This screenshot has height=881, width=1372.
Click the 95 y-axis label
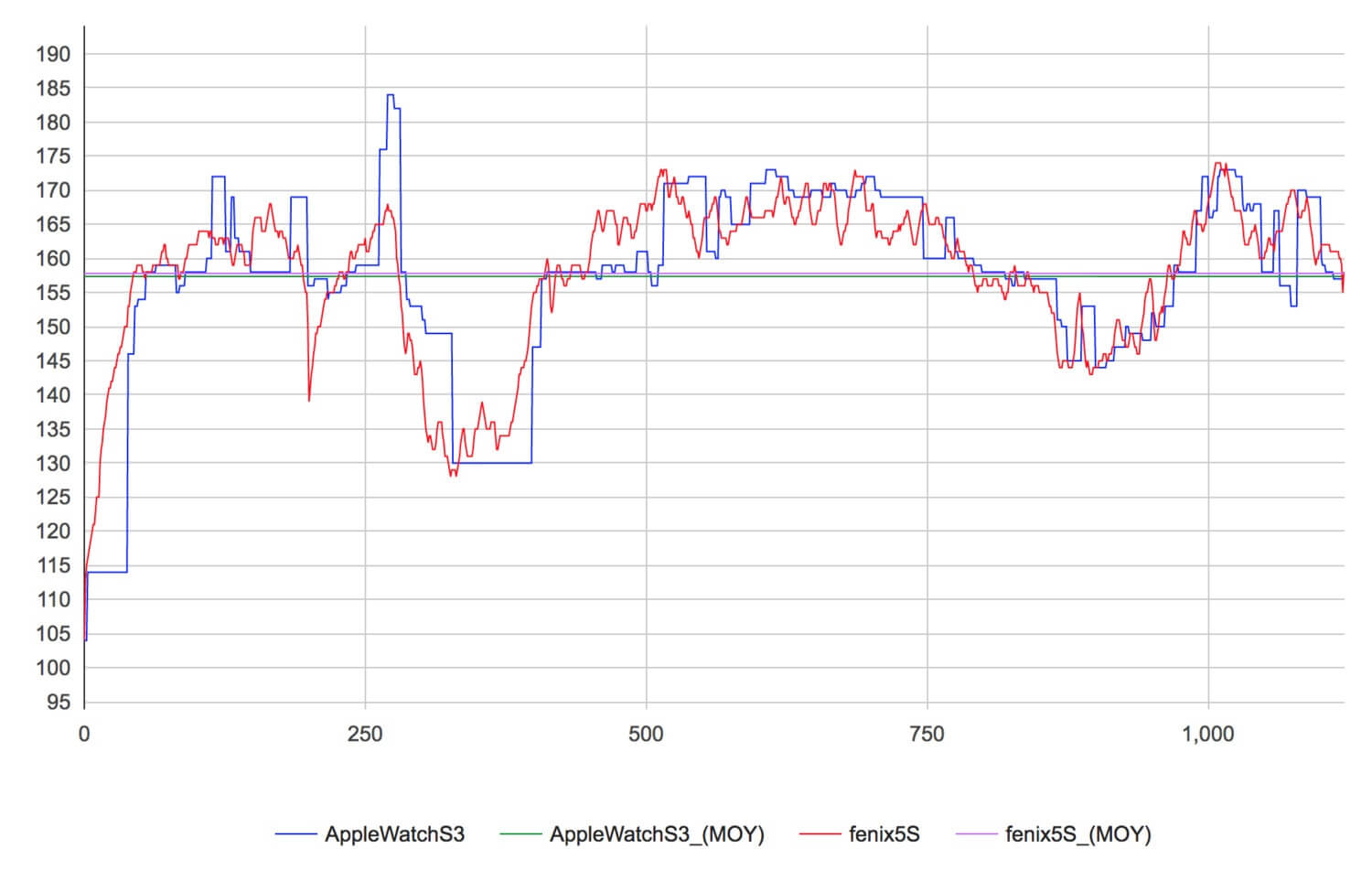(59, 702)
